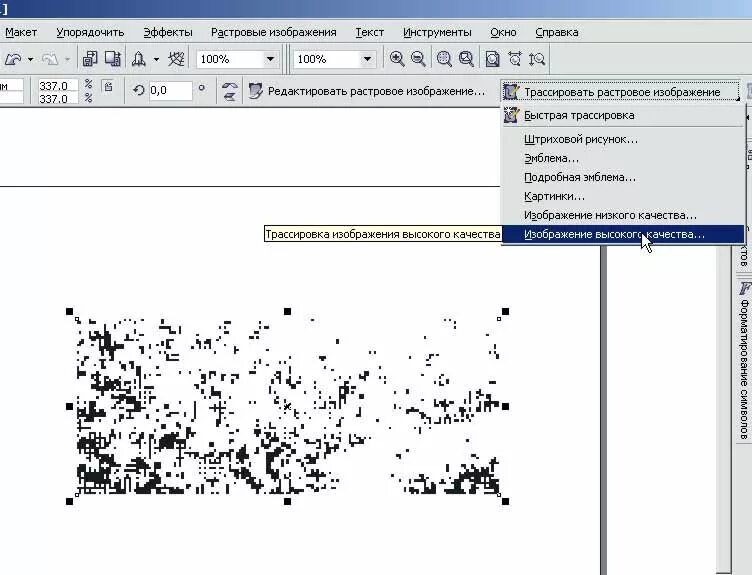Screen dimensions: 752x575
Task: Open the Справка menu
Action: tap(556, 32)
